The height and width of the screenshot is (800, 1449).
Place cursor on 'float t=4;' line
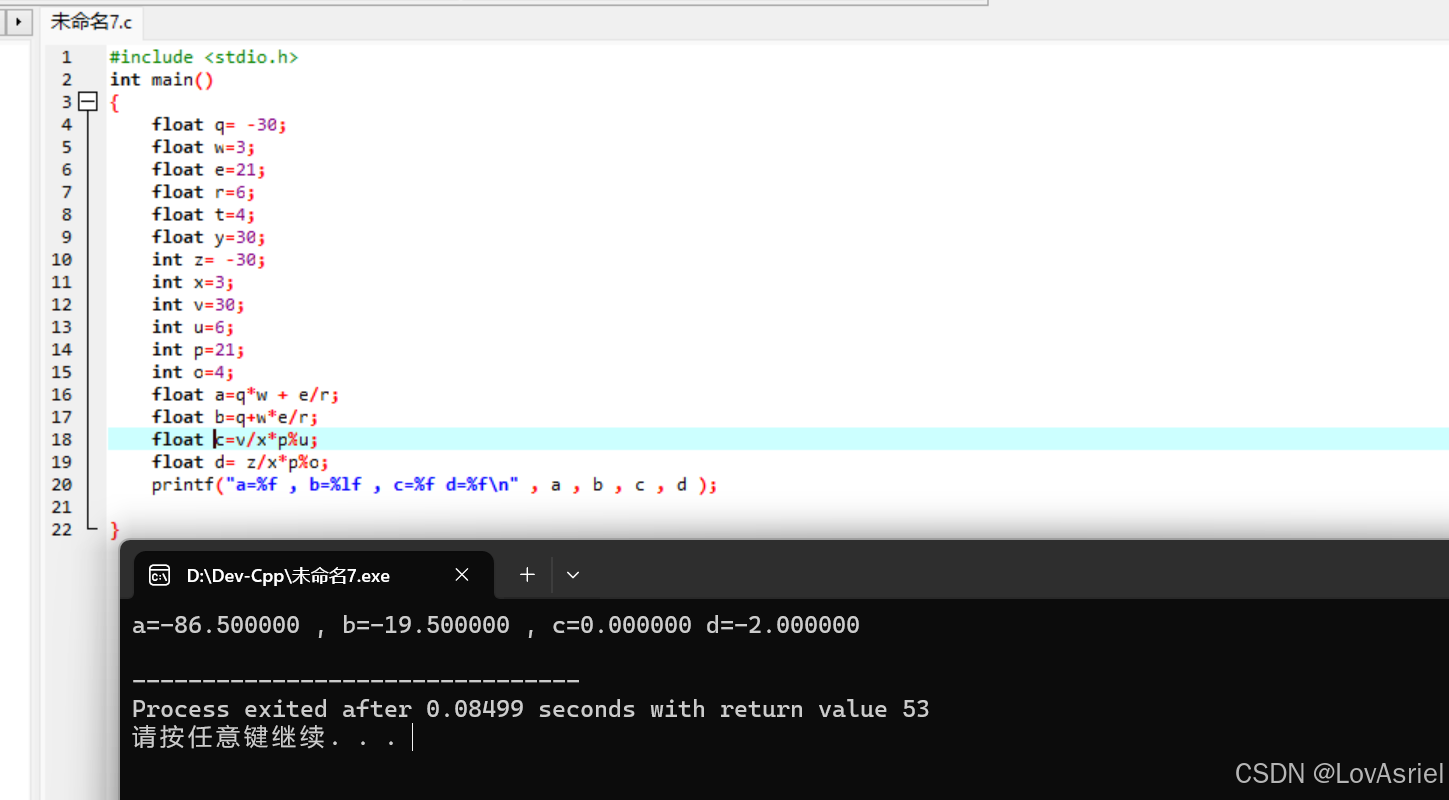[x=204, y=214]
